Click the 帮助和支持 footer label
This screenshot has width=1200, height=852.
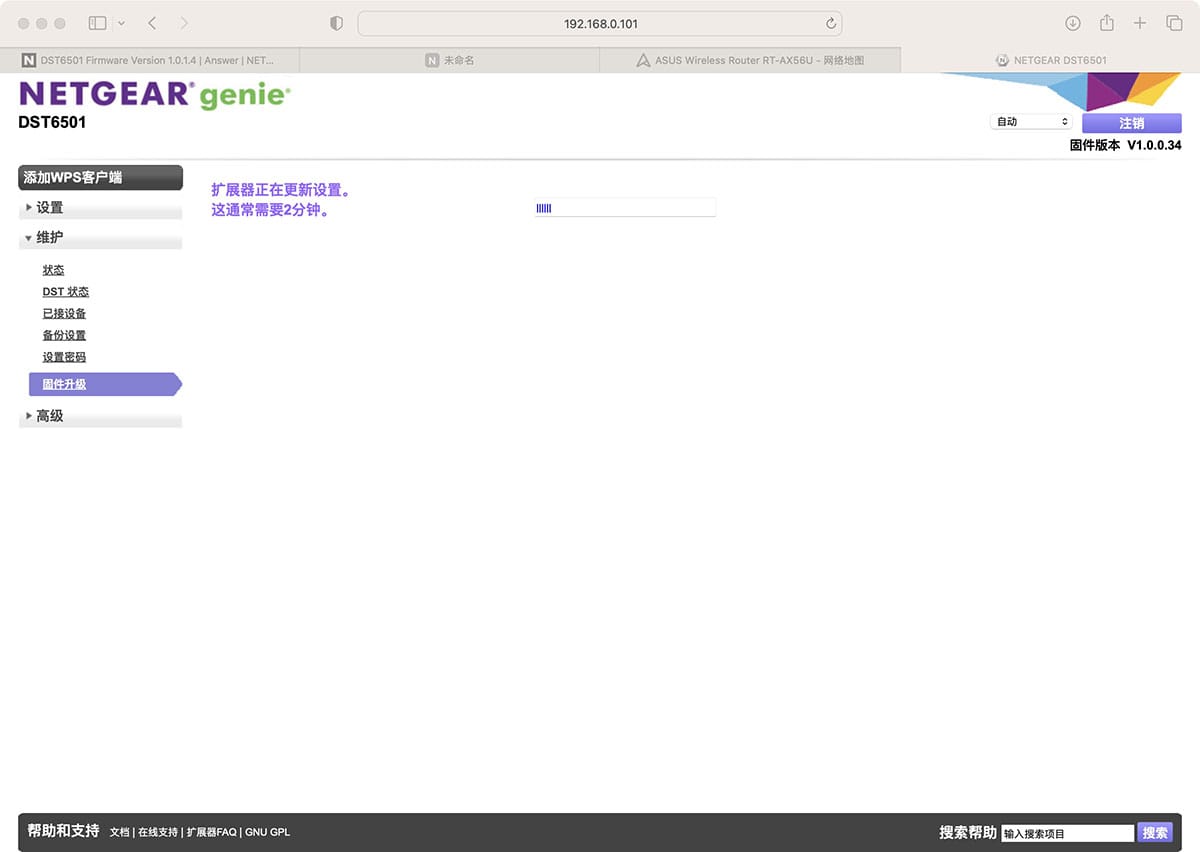pyautogui.click(x=63, y=831)
